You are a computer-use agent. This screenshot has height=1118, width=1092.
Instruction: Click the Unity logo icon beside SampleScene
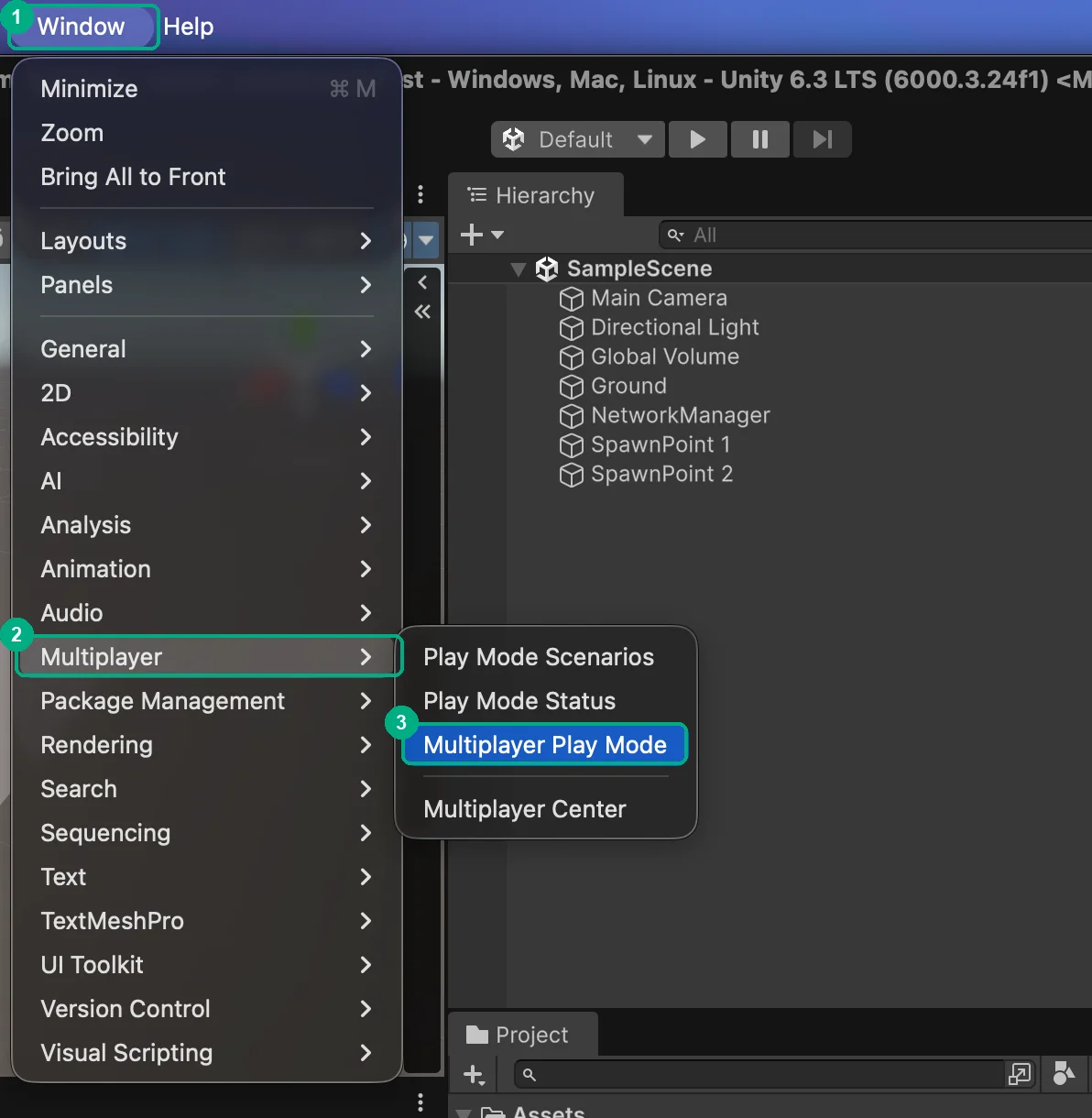coord(547,269)
